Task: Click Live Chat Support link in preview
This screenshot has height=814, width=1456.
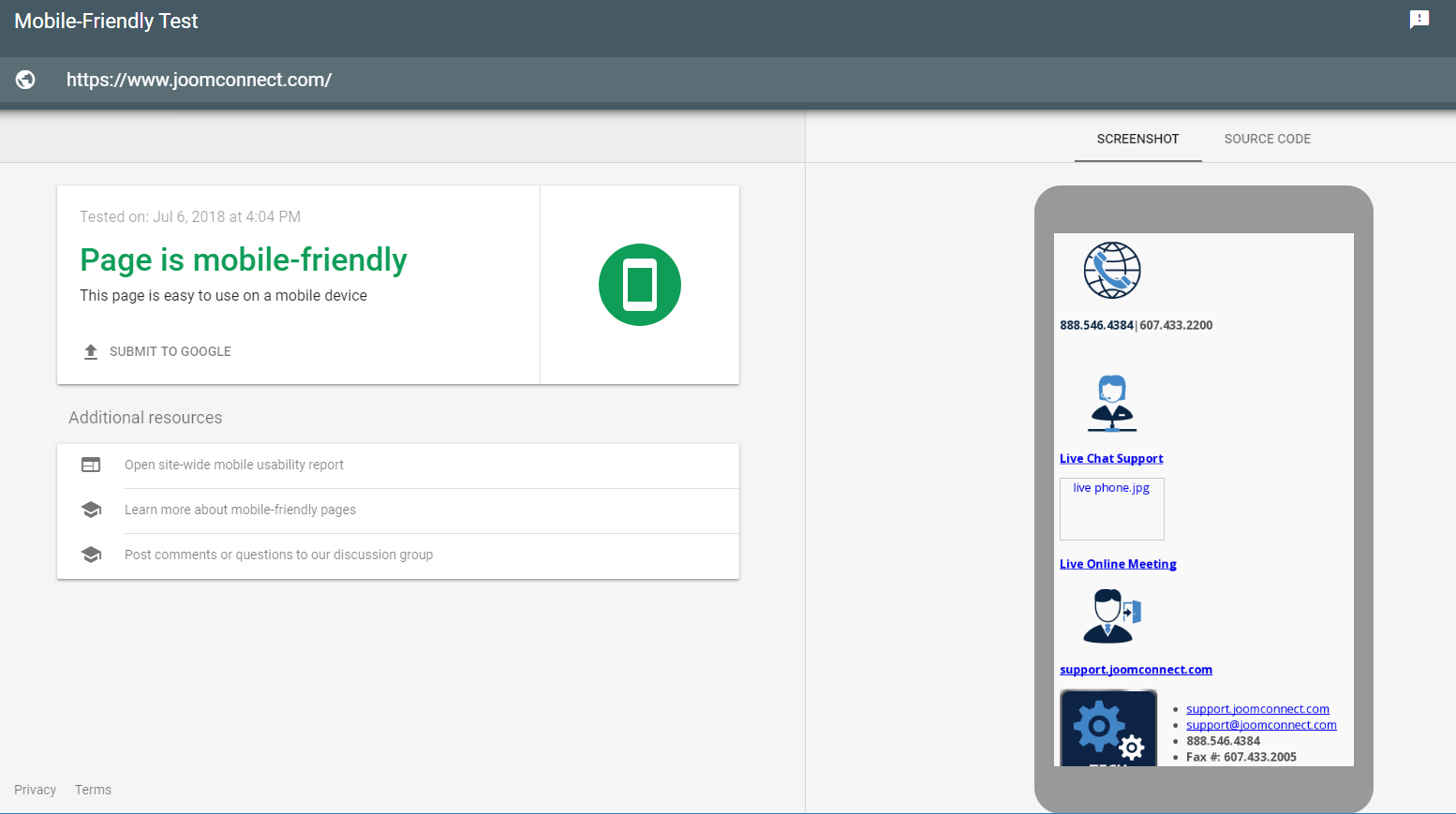Action: pos(1111,458)
